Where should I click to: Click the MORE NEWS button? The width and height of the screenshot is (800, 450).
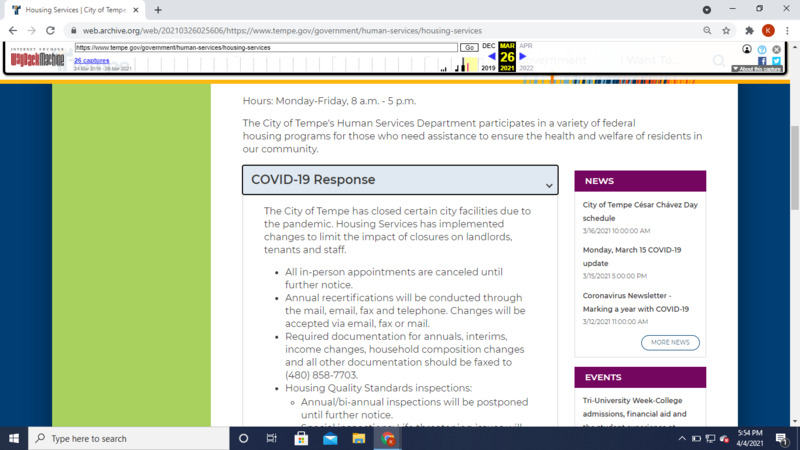[x=670, y=342]
